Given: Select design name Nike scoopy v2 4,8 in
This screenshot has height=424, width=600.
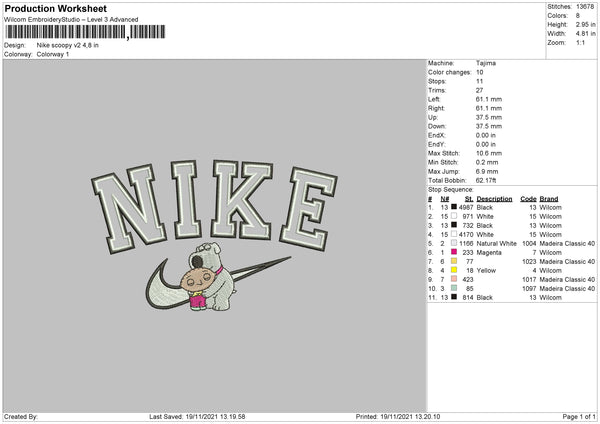Looking at the screenshot, I should (68, 45).
